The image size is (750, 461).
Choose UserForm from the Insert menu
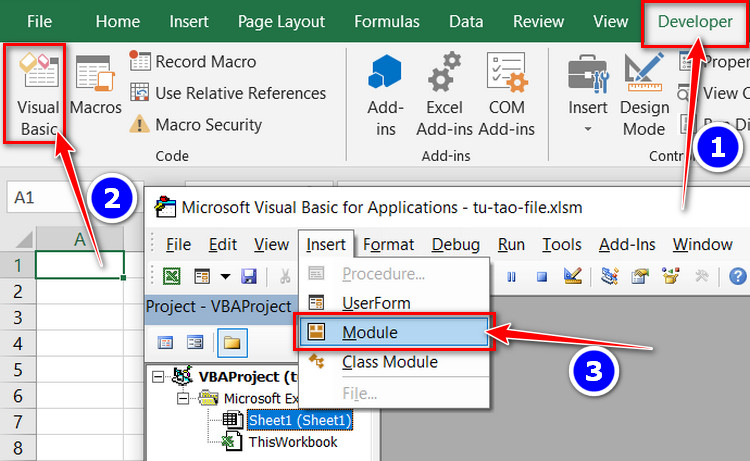coord(393,303)
